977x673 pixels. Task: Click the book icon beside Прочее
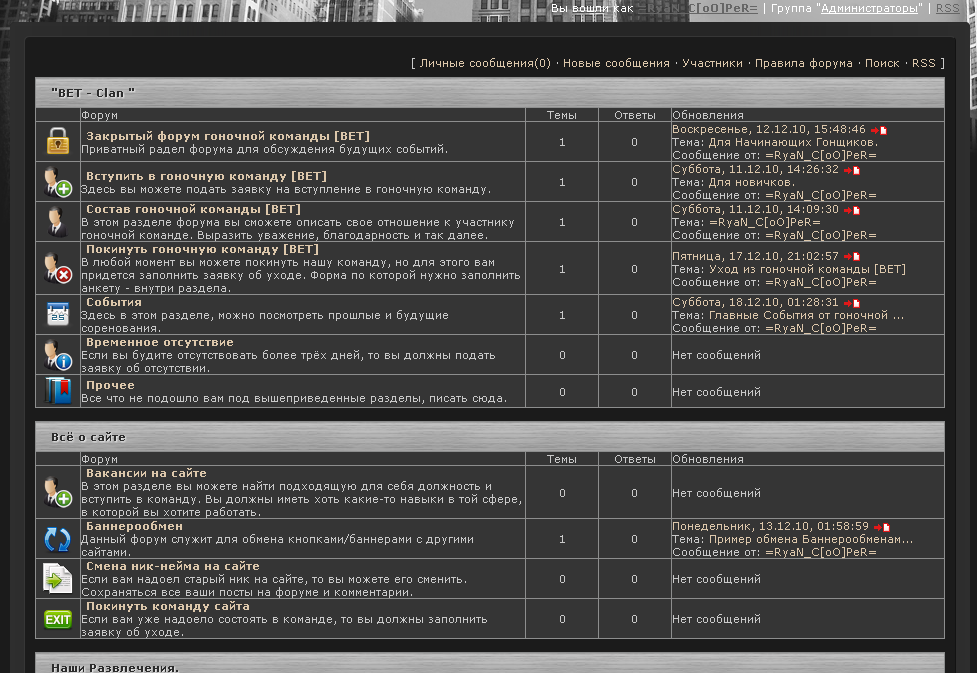pos(58,391)
